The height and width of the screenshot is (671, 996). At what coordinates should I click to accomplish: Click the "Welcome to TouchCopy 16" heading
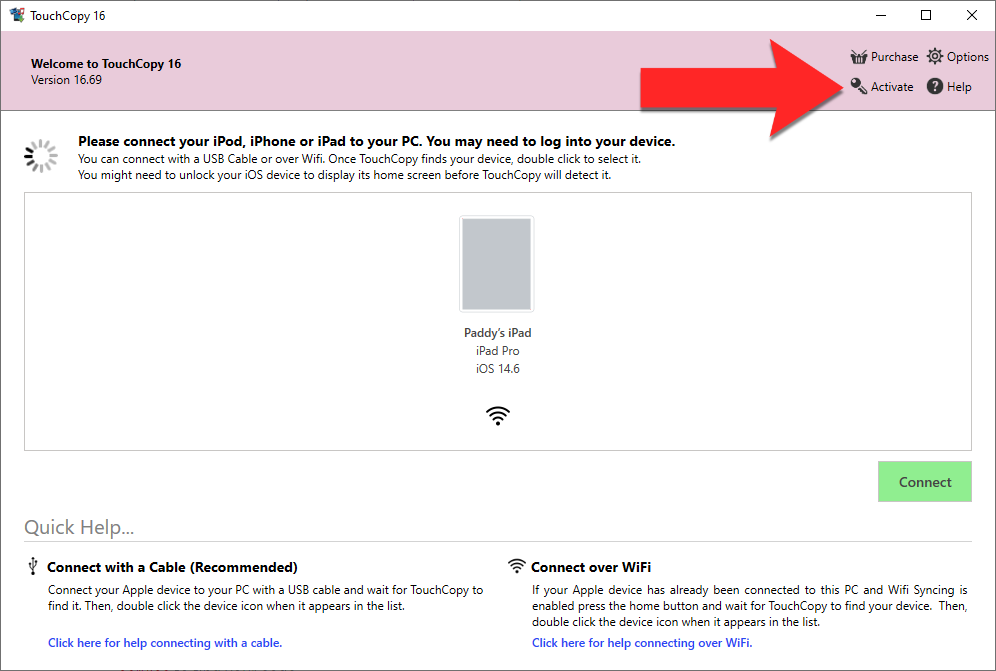coord(106,64)
